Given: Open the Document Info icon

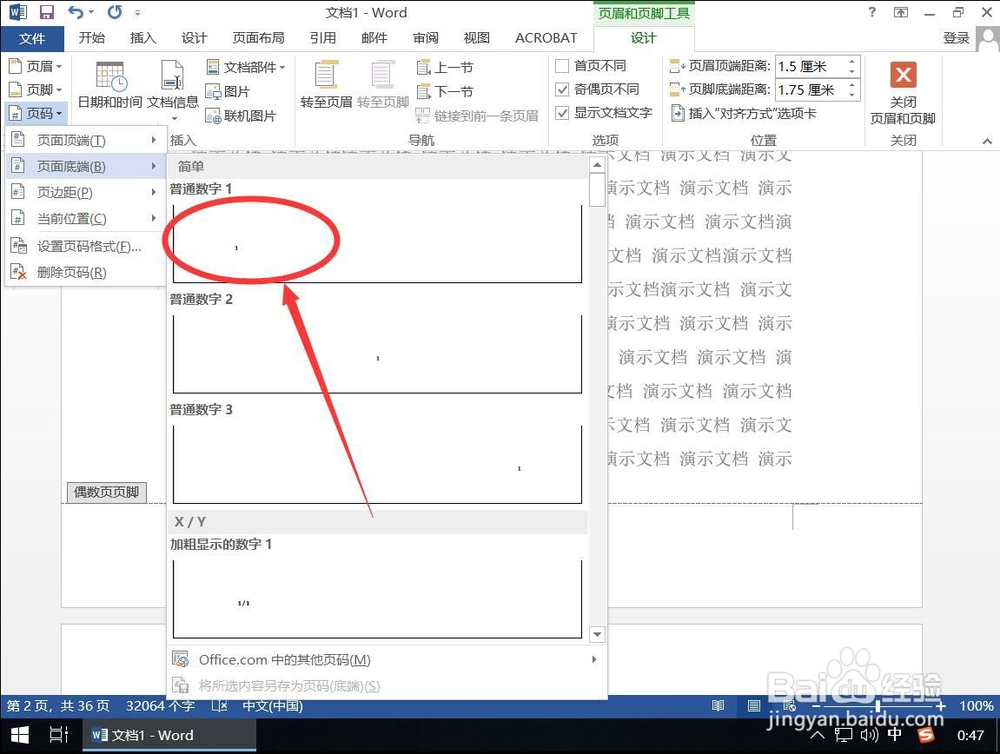Looking at the screenshot, I should (173, 89).
